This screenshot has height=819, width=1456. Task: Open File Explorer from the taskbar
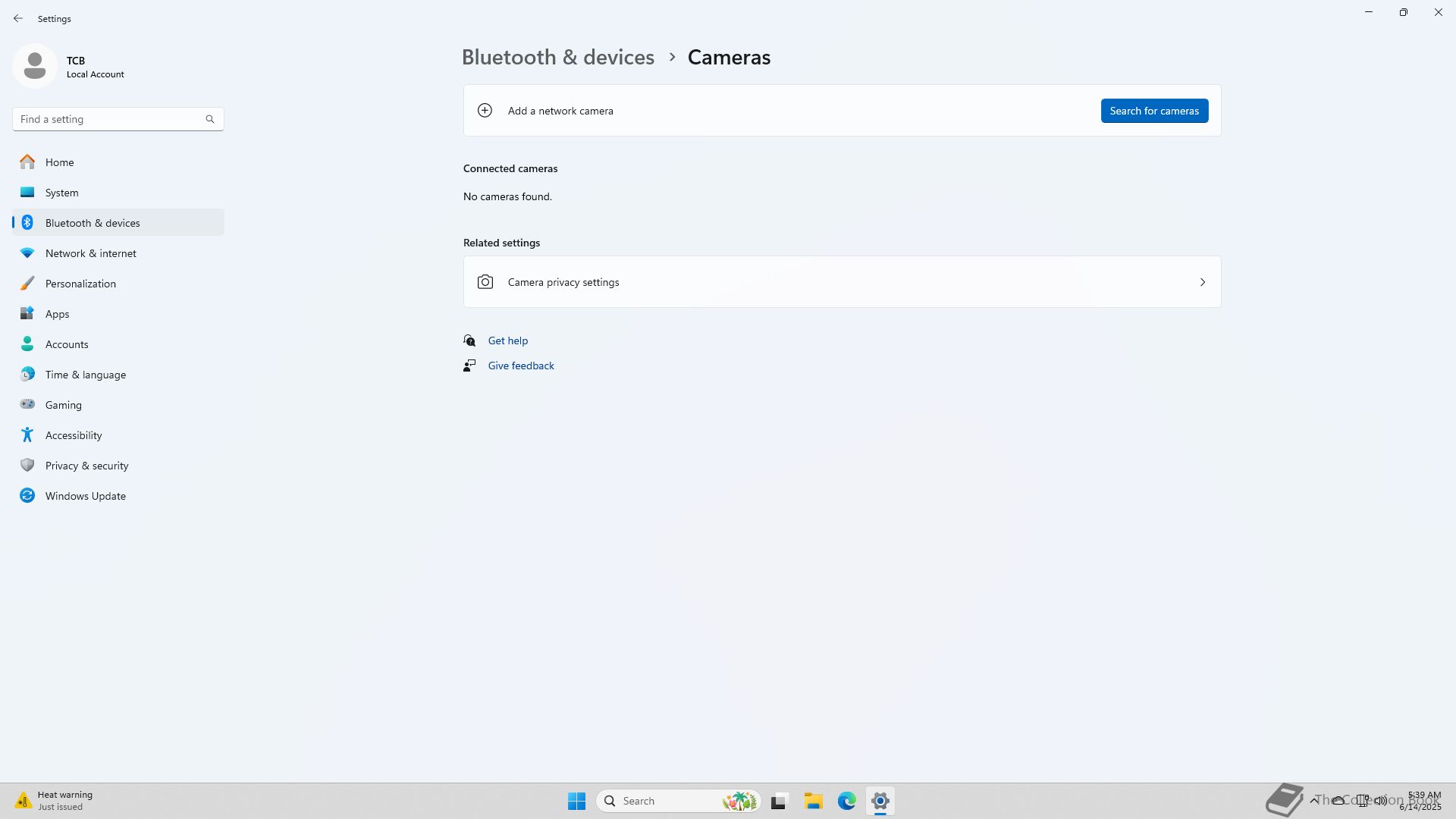pyautogui.click(x=813, y=801)
